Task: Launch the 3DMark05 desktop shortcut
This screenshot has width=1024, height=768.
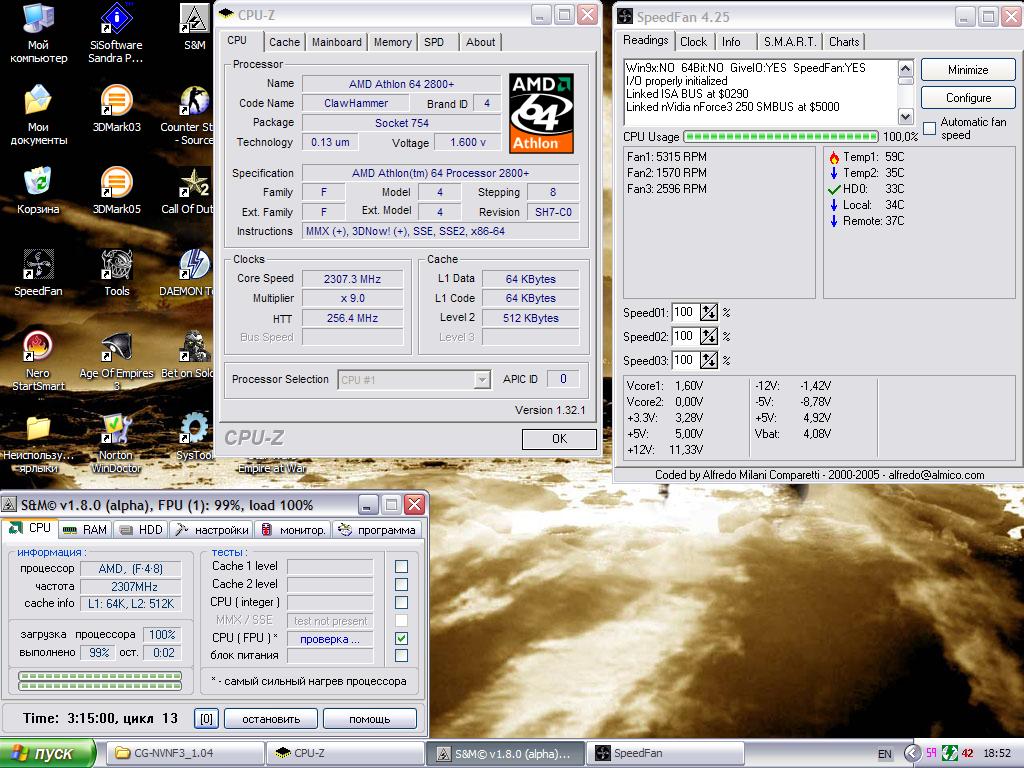Action: pyautogui.click(x=116, y=191)
